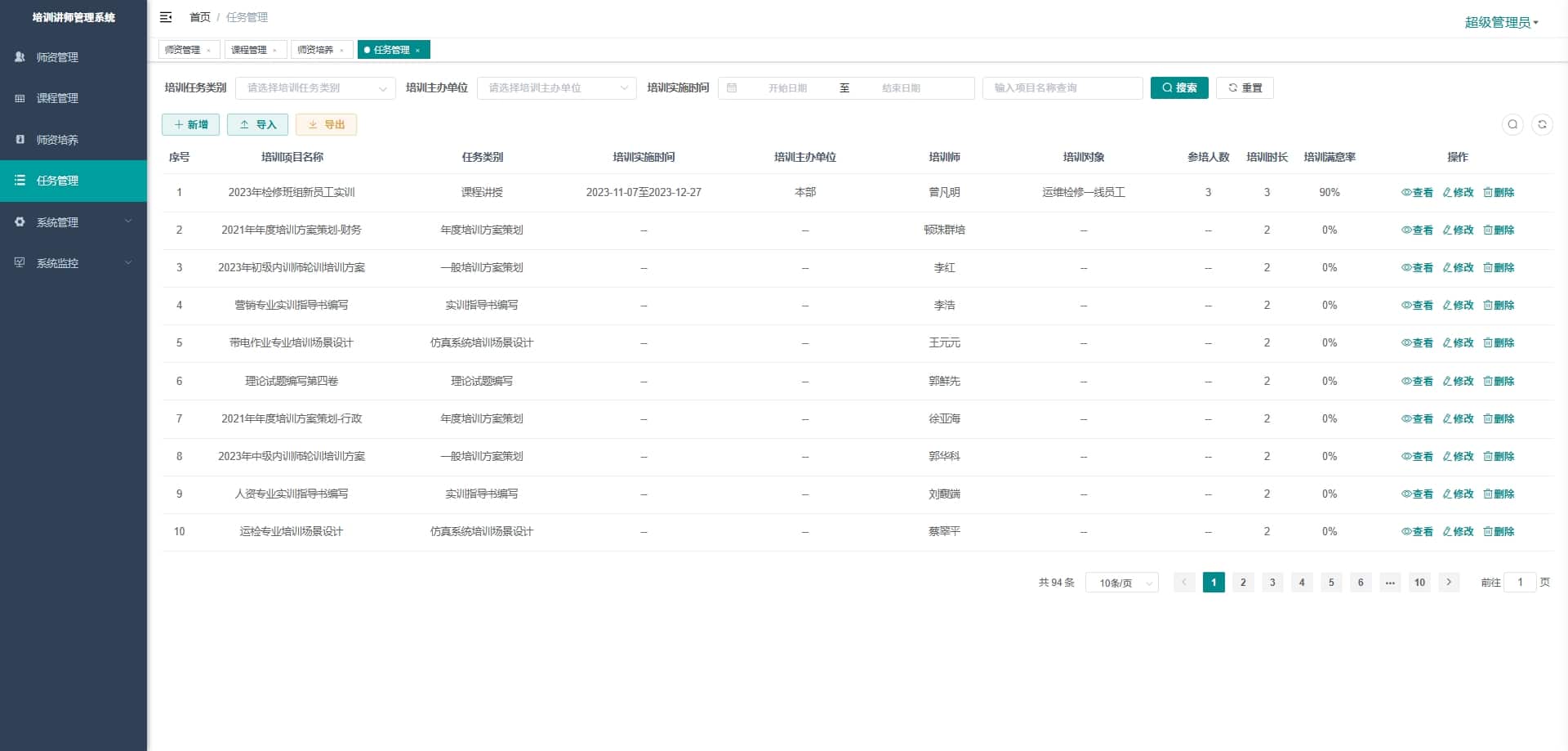Click the 2023-11-07至2023-12-27 date cell
Viewport: 1568px width, 751px height.
[x=644, y=193]
